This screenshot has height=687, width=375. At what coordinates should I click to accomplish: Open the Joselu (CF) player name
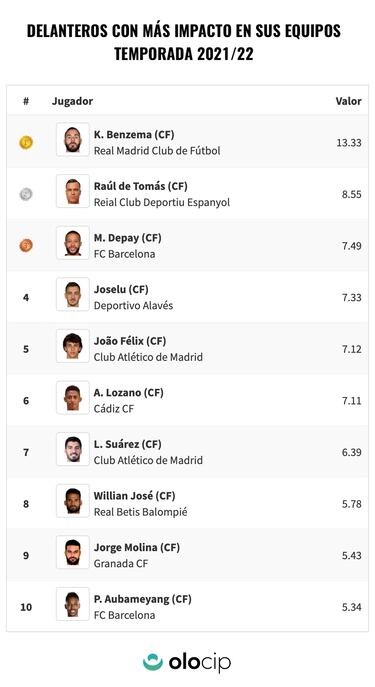click(121, 289)
